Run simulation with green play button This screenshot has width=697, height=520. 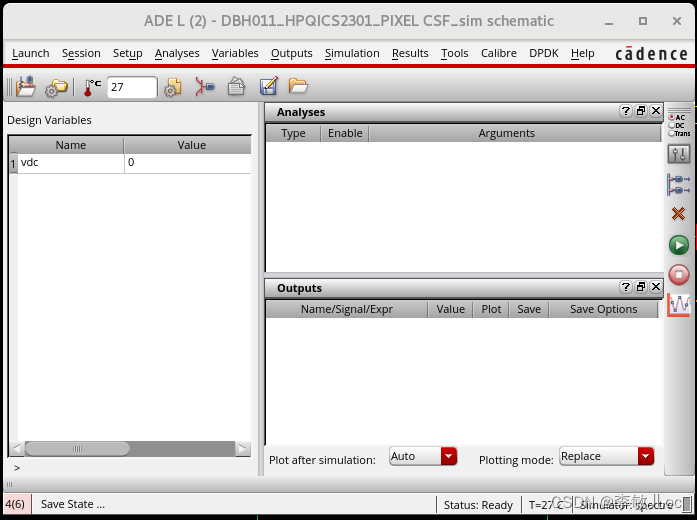(679, 245)
